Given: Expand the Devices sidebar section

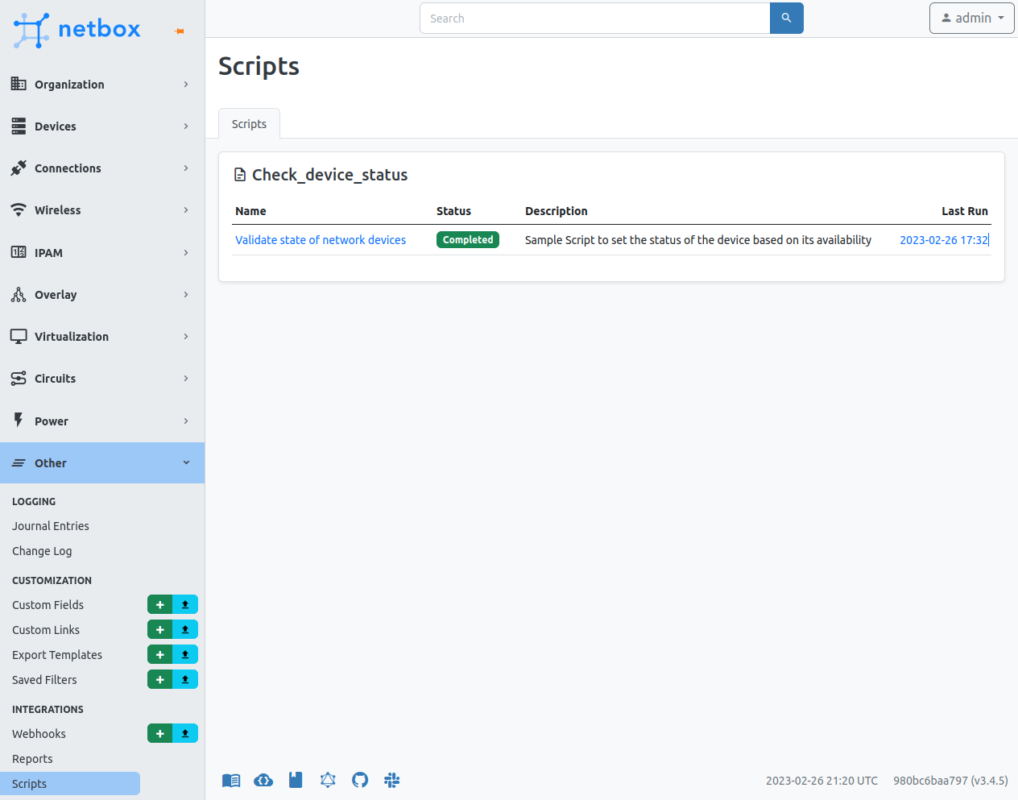Looking at the screenshot, I should [100, 126].
